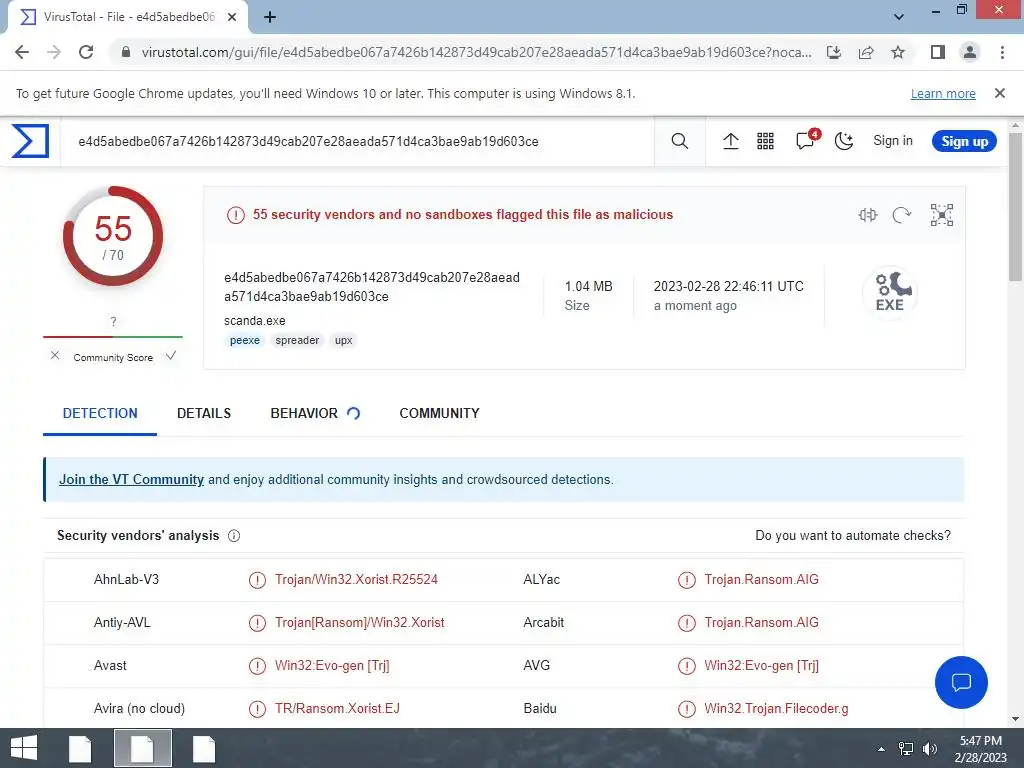
Task: Click the 55/70 detection score gauge
Action: coord(113,236)
